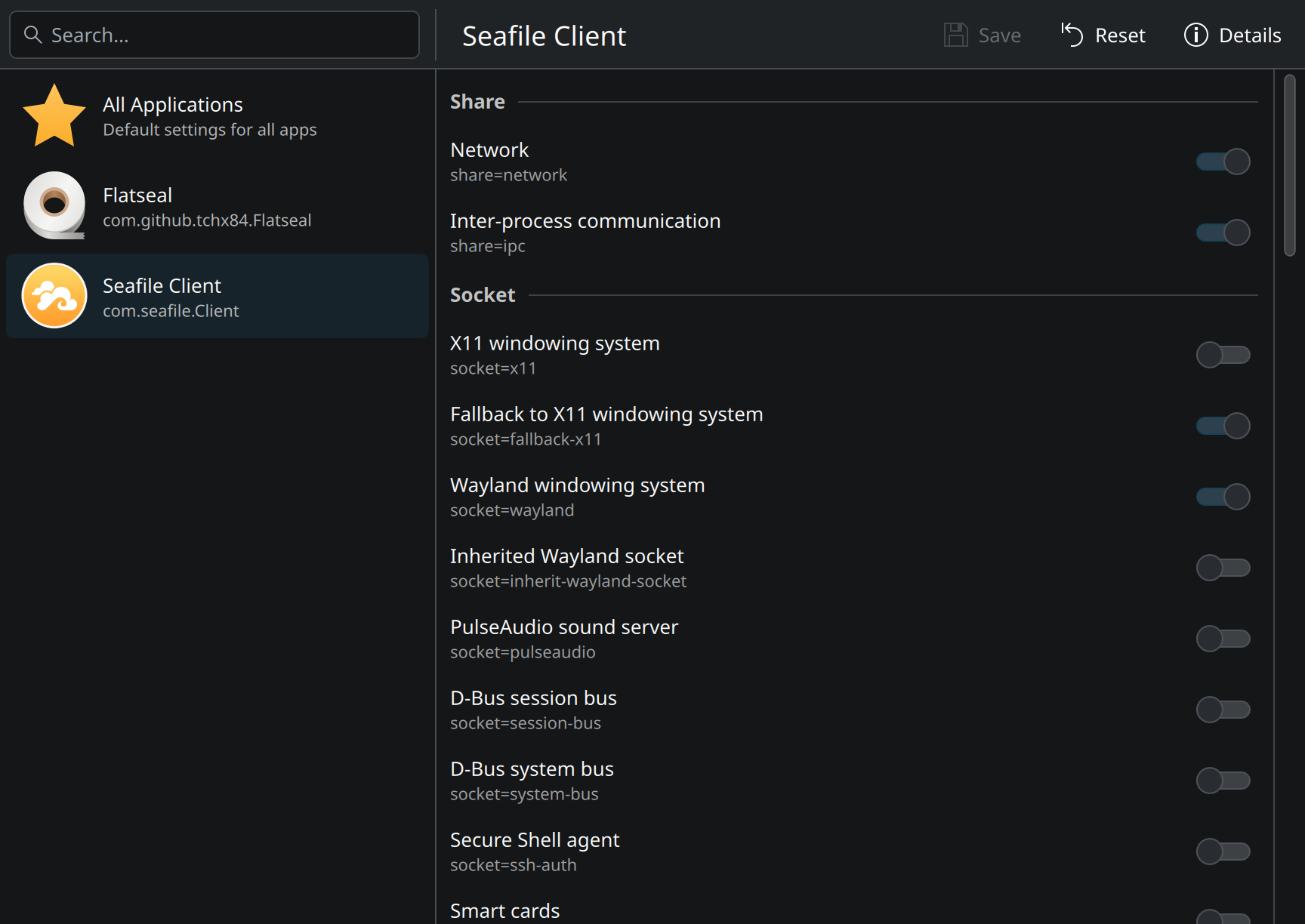Click the com.seafile.Client identifier text
This screenshot has width=1305, height=924.
(x=171, y=311)
